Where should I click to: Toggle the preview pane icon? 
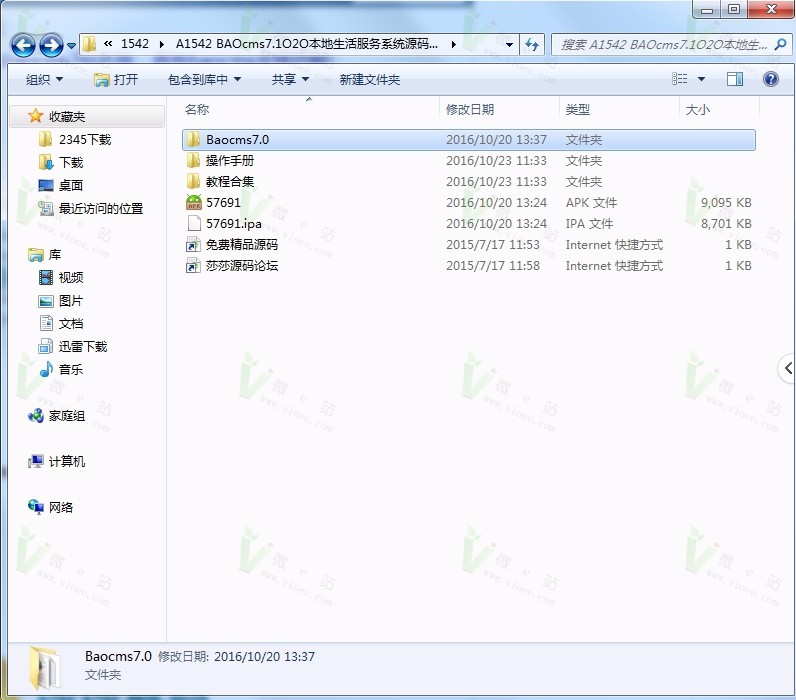click(x=735, y=79)
